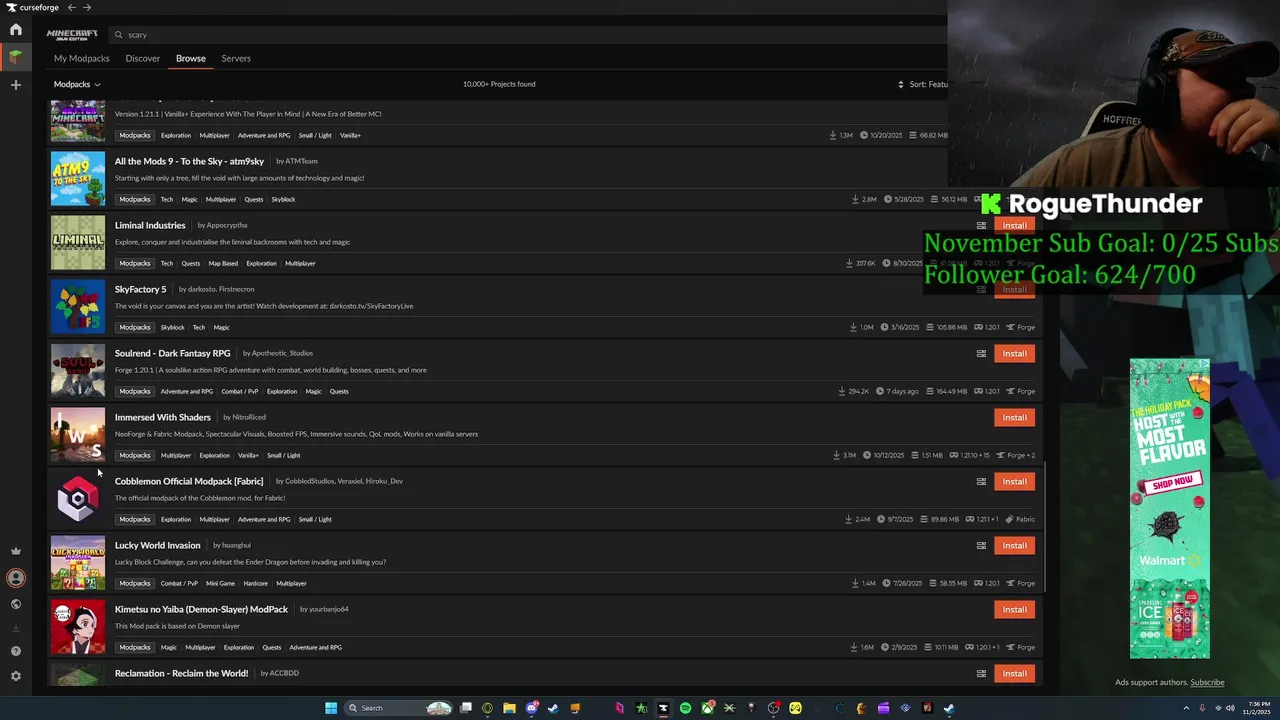Go to CurseForge Home in the sidebar
Image resolution: width=1280 pixels, height=720 pixels.
click(16, 30)
